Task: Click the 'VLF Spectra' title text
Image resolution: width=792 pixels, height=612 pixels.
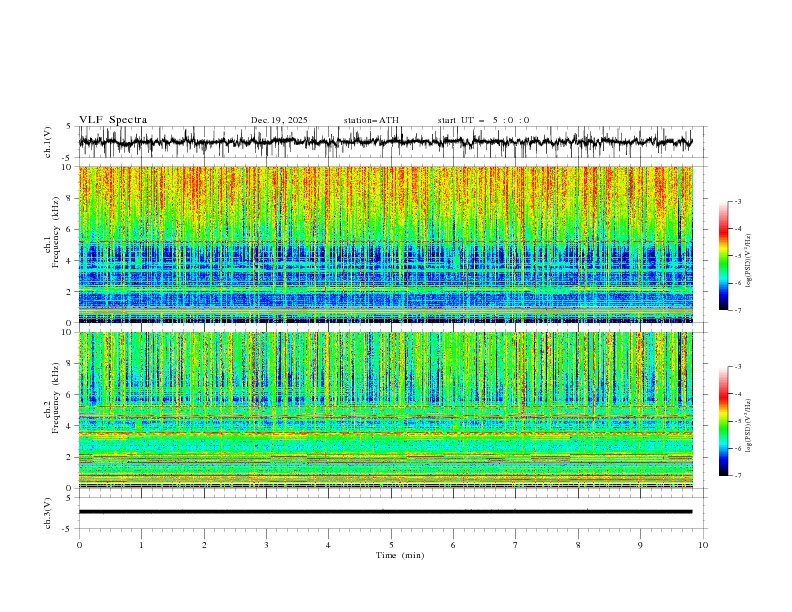Action: tap(113, 120)
